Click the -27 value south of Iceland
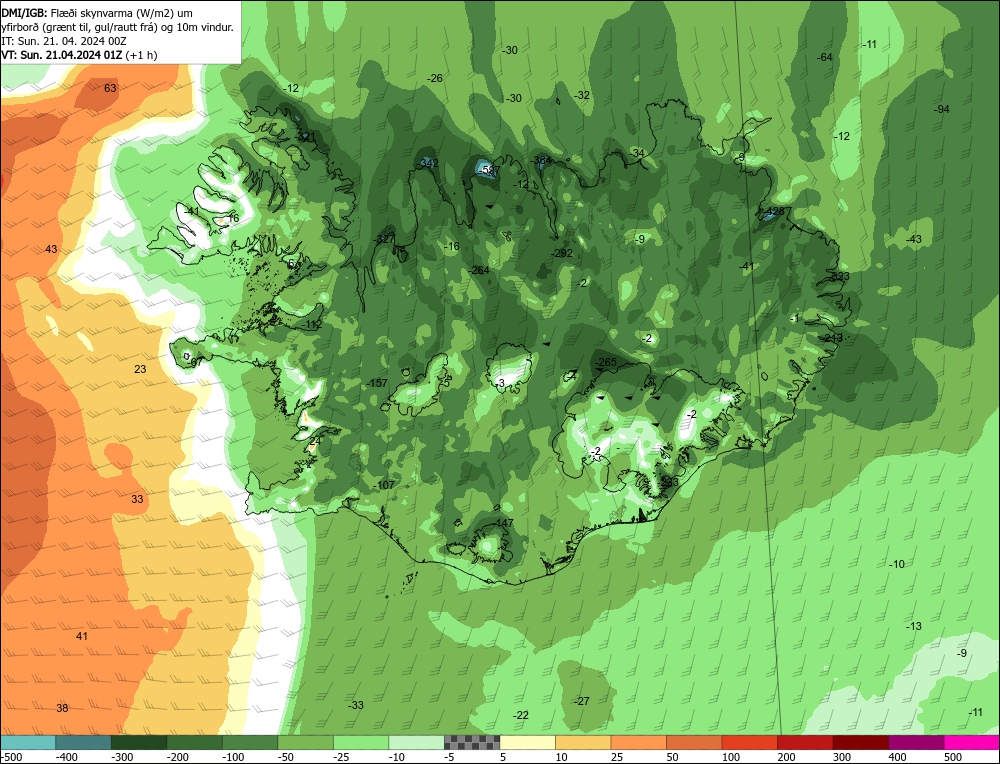 pos(582,701)
